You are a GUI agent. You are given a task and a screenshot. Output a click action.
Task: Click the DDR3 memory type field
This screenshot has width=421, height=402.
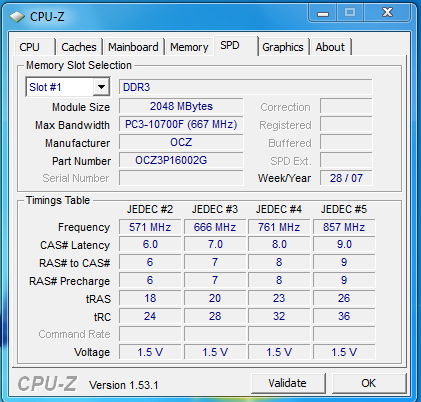coord(245,87)
